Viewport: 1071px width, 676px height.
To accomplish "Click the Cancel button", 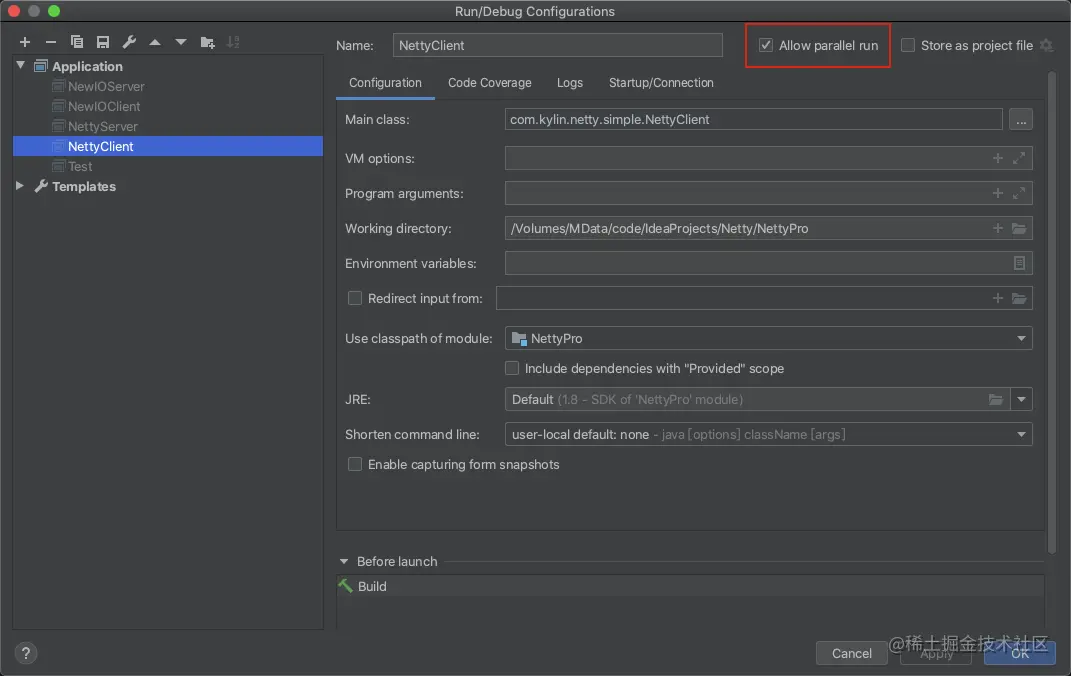I will click(852, 653).
